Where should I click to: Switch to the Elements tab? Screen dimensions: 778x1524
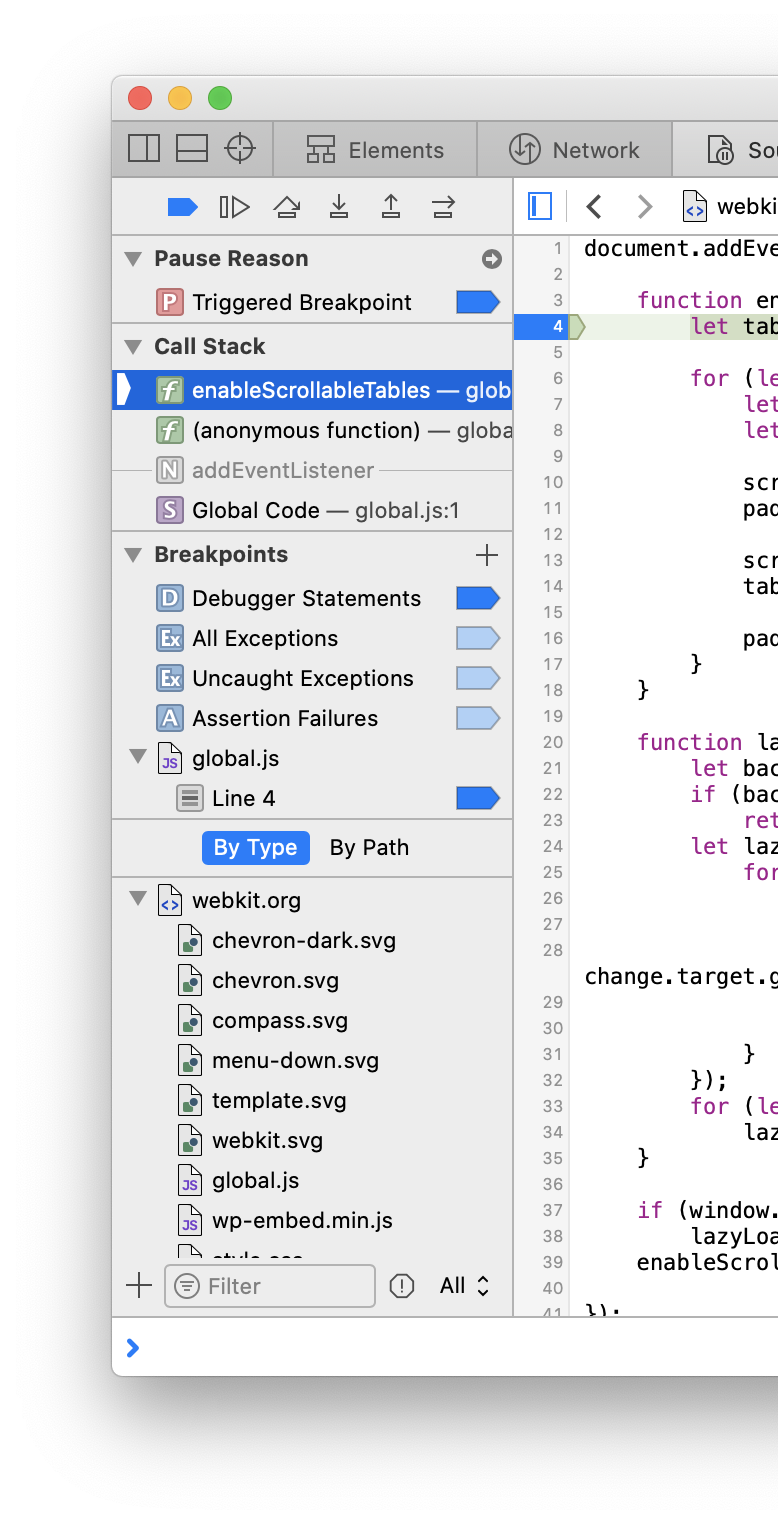(376, 150)
